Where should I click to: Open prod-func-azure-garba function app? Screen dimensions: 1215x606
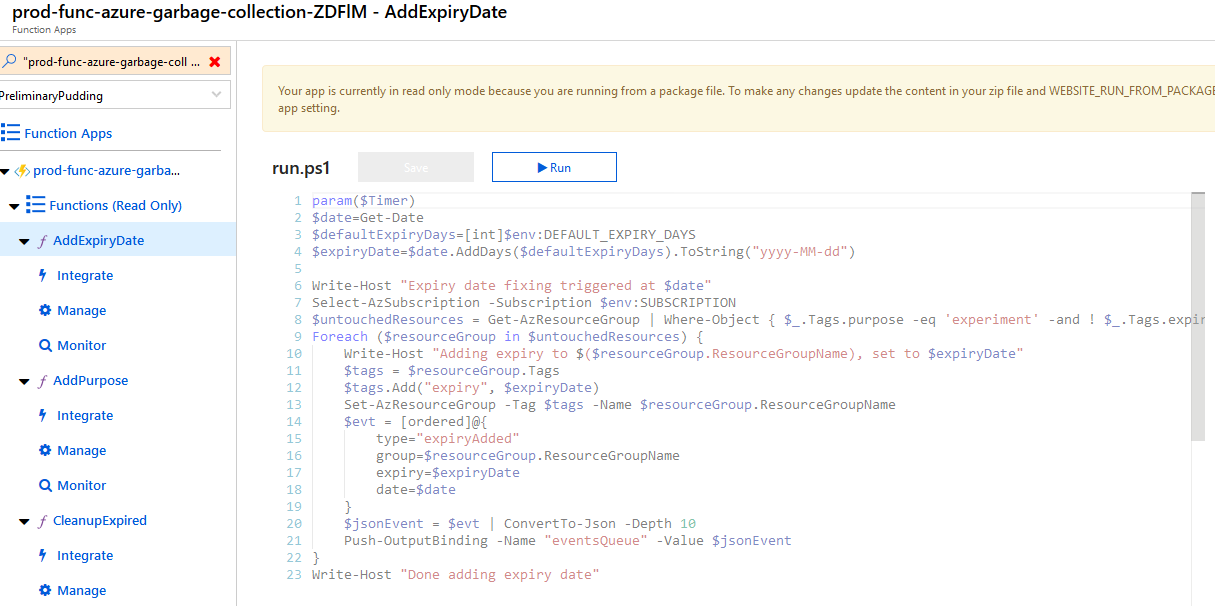[107, 171]
